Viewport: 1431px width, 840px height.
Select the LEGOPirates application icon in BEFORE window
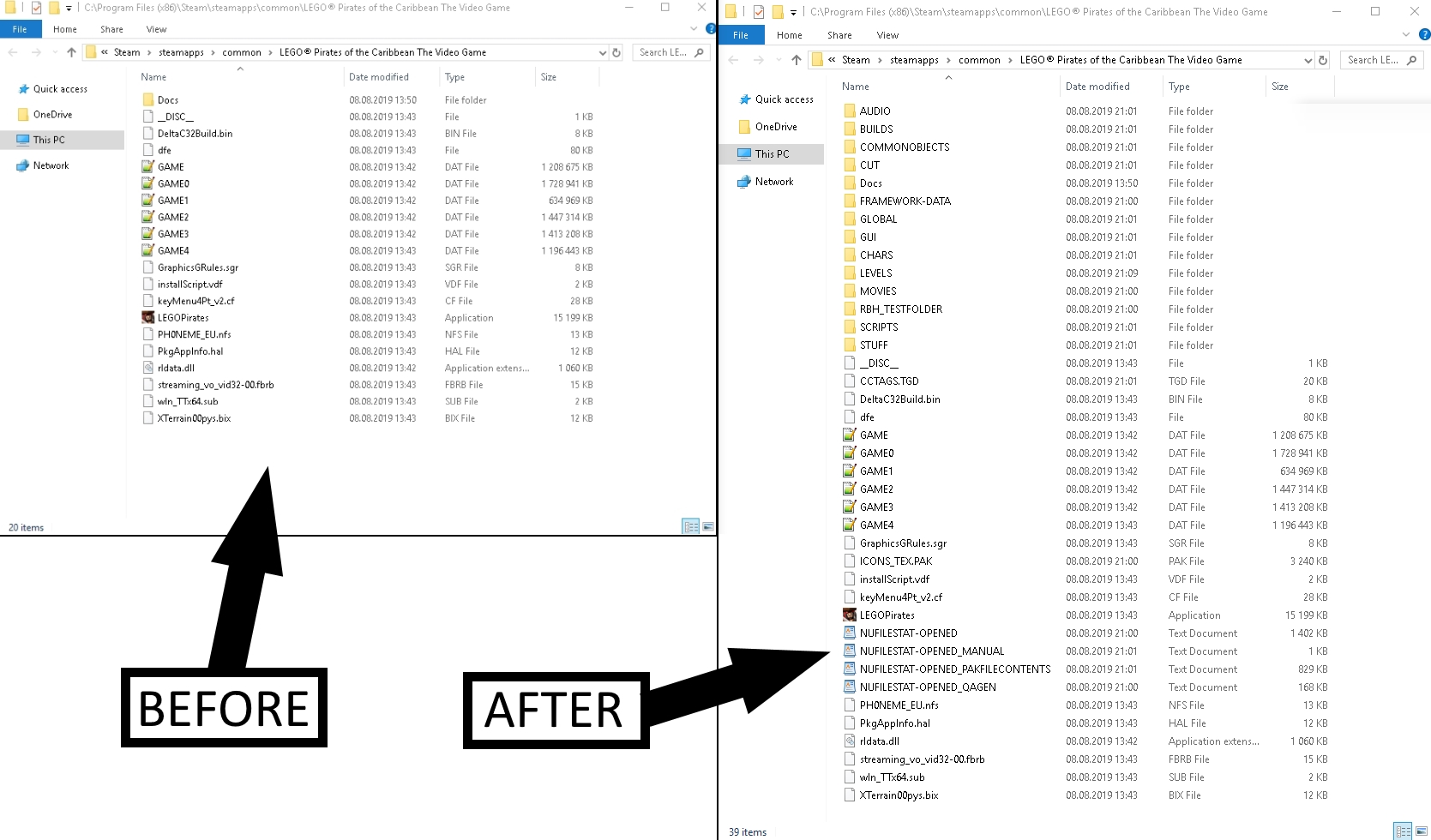[x=148, y=317]
